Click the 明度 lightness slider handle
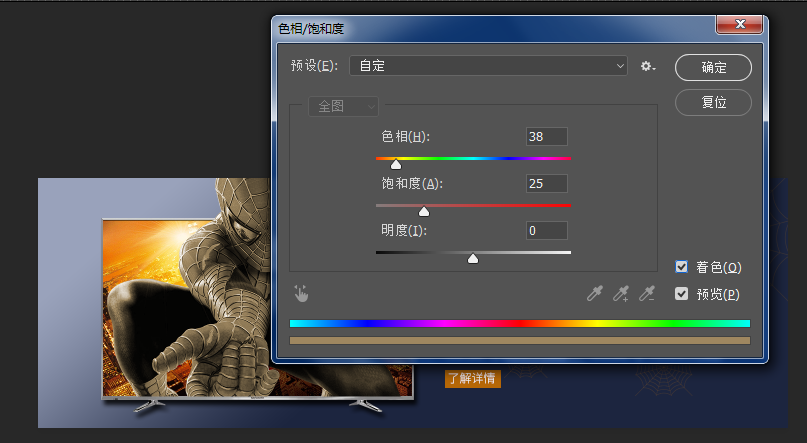Image resolution: width=807 pixels, height=443 pixels. pos(473,258)
